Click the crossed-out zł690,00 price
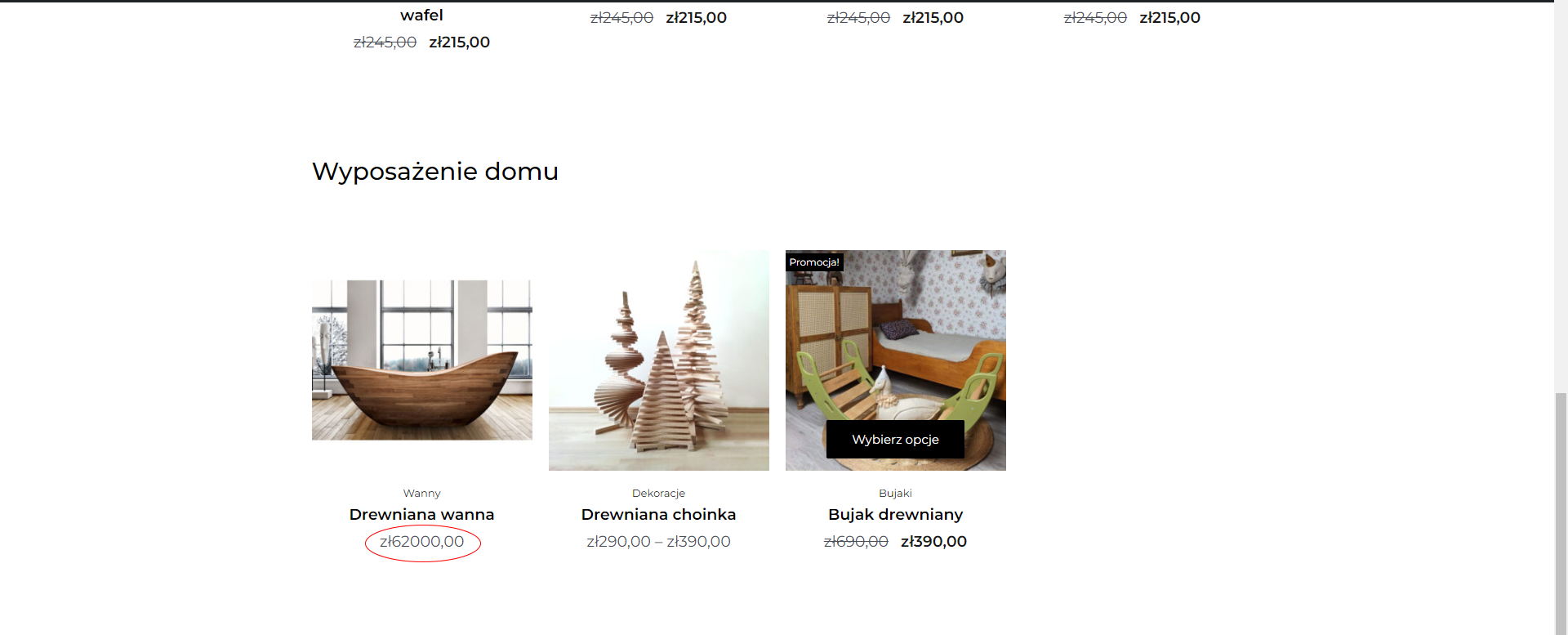Viewport: 1568px width, 635px height. point(856,541)
